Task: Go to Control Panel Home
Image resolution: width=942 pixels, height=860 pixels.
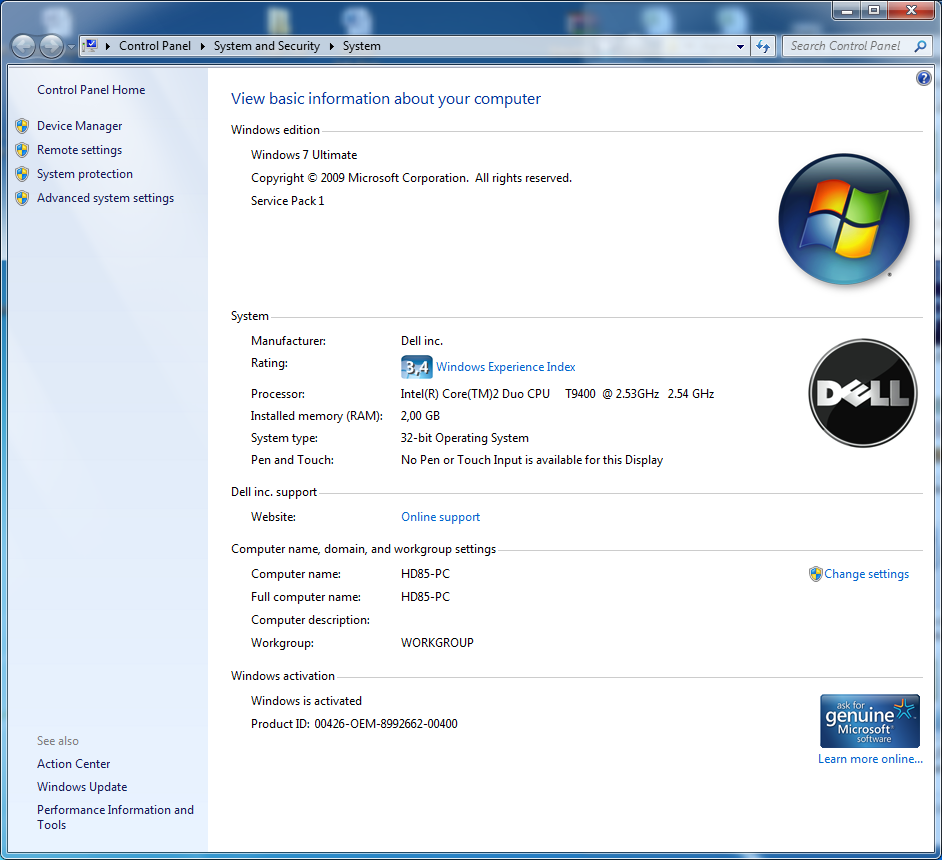Action: [x=91, y=89]
